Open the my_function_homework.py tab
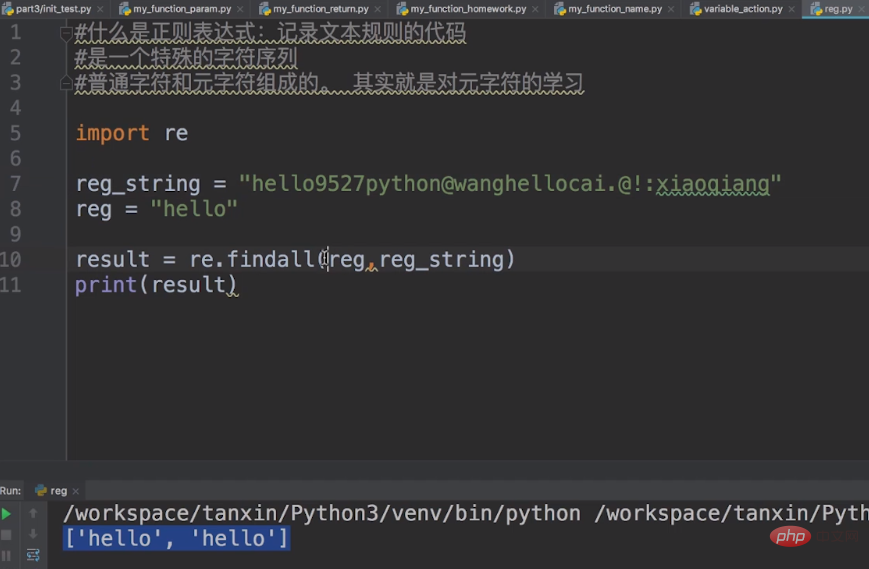Screen dimensions: 869x569 [x=468, y=9]
